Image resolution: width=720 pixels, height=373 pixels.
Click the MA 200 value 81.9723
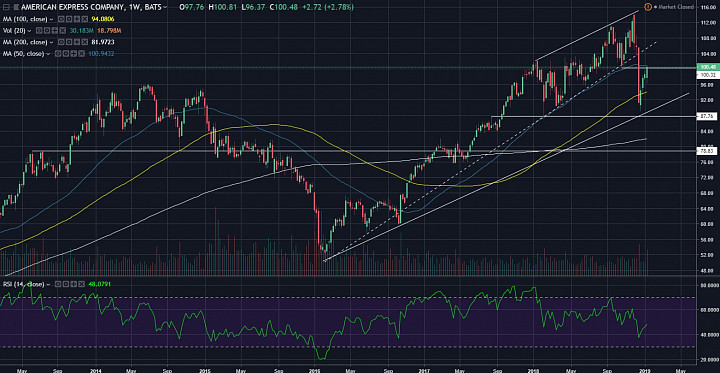pyautogui.click(x=103, y=42)
